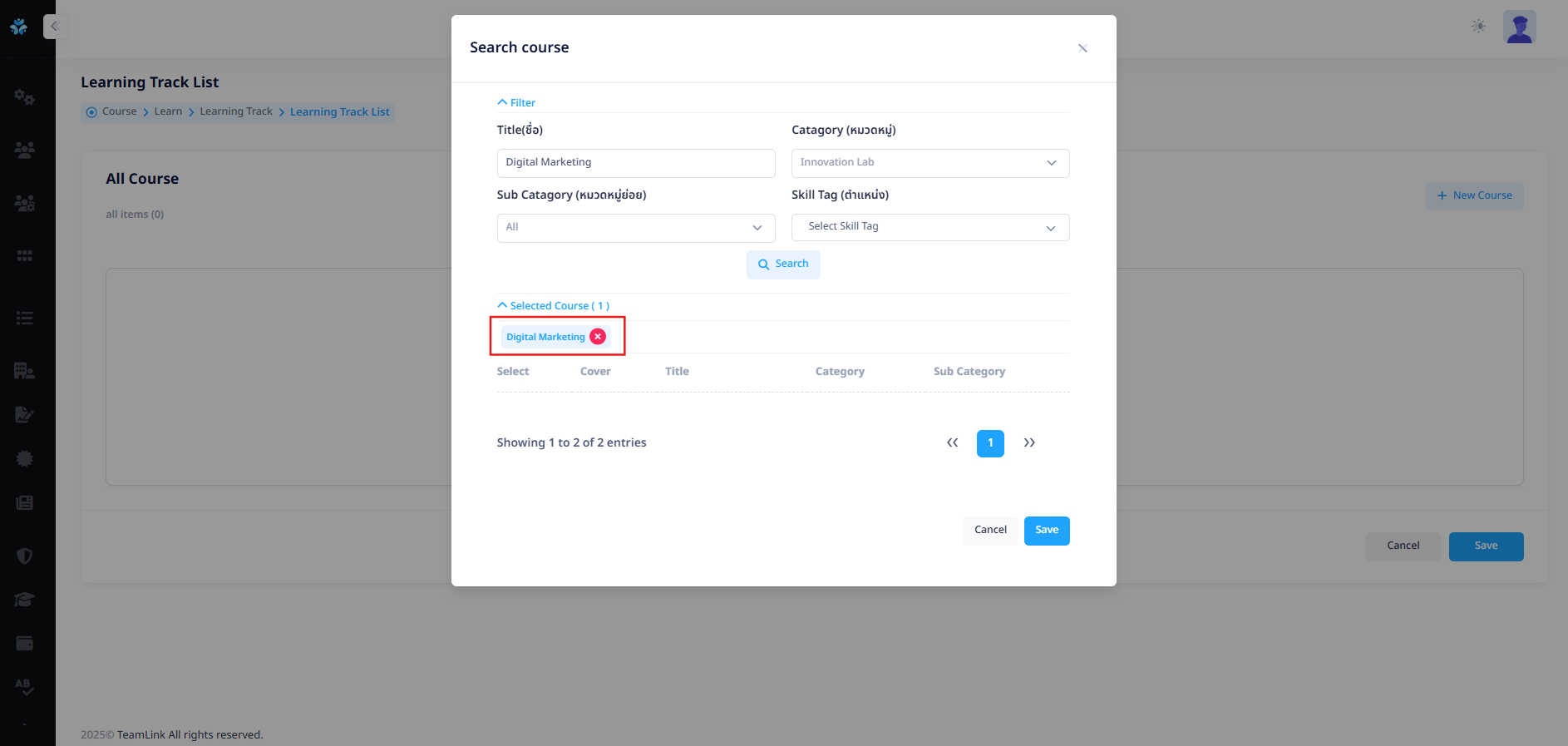Image resolution: width=1568 pixels, height=746 pixels.
Task: Open the Category dropdown showing Innovation Lab
Action: tap(929, 163)
